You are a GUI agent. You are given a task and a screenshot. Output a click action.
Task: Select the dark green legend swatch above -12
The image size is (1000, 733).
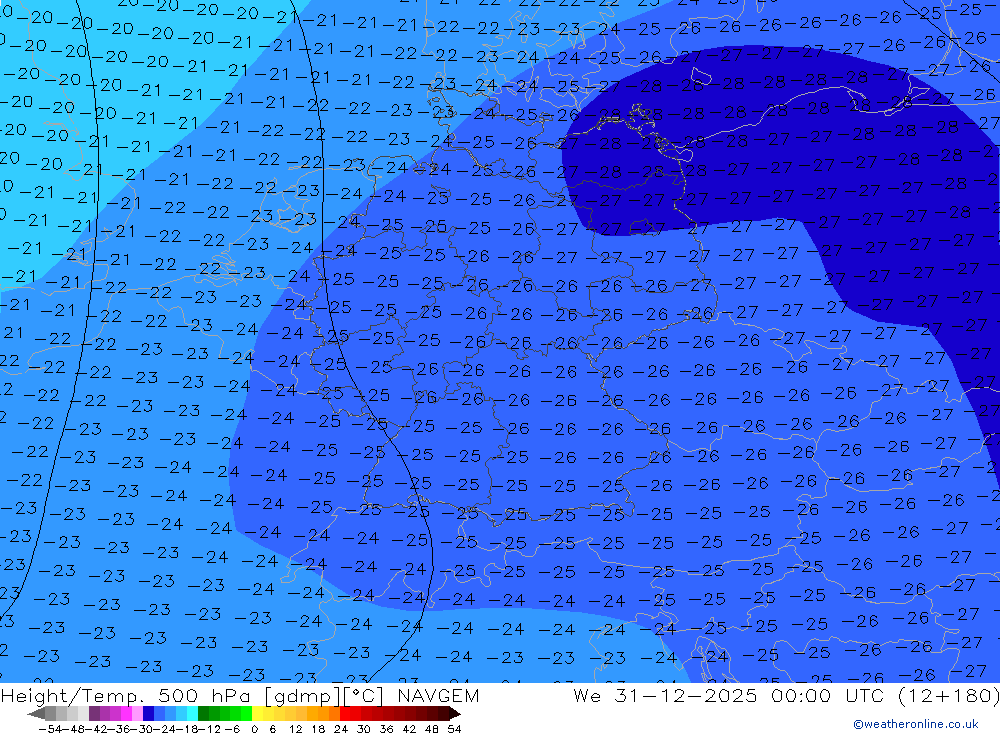[203, 714]
